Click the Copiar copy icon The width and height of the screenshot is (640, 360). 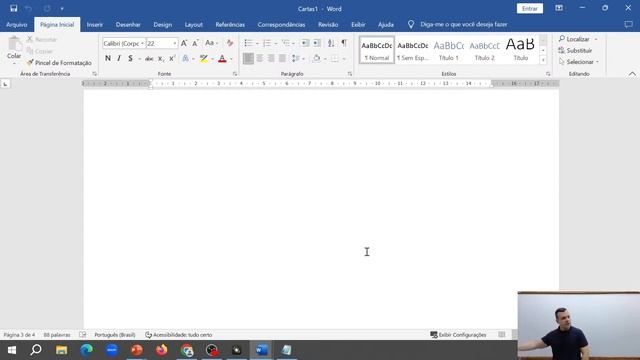pyautogui.click(x=29, y=51)
